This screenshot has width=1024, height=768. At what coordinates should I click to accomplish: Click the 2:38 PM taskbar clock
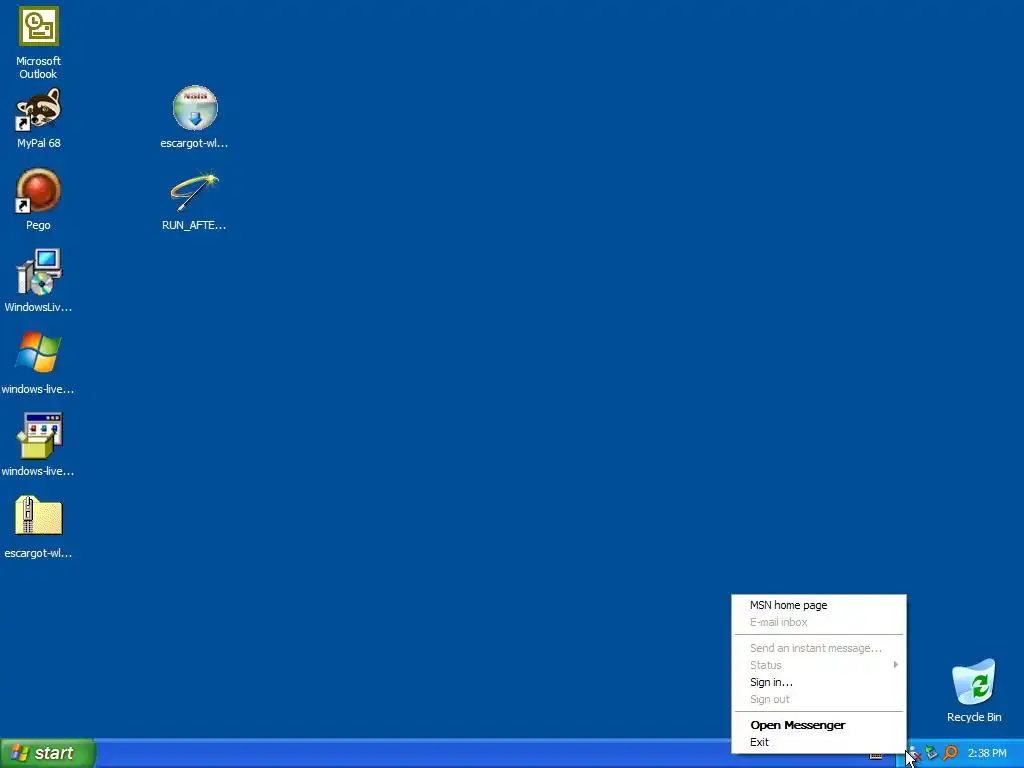click(x=987, y=753)
